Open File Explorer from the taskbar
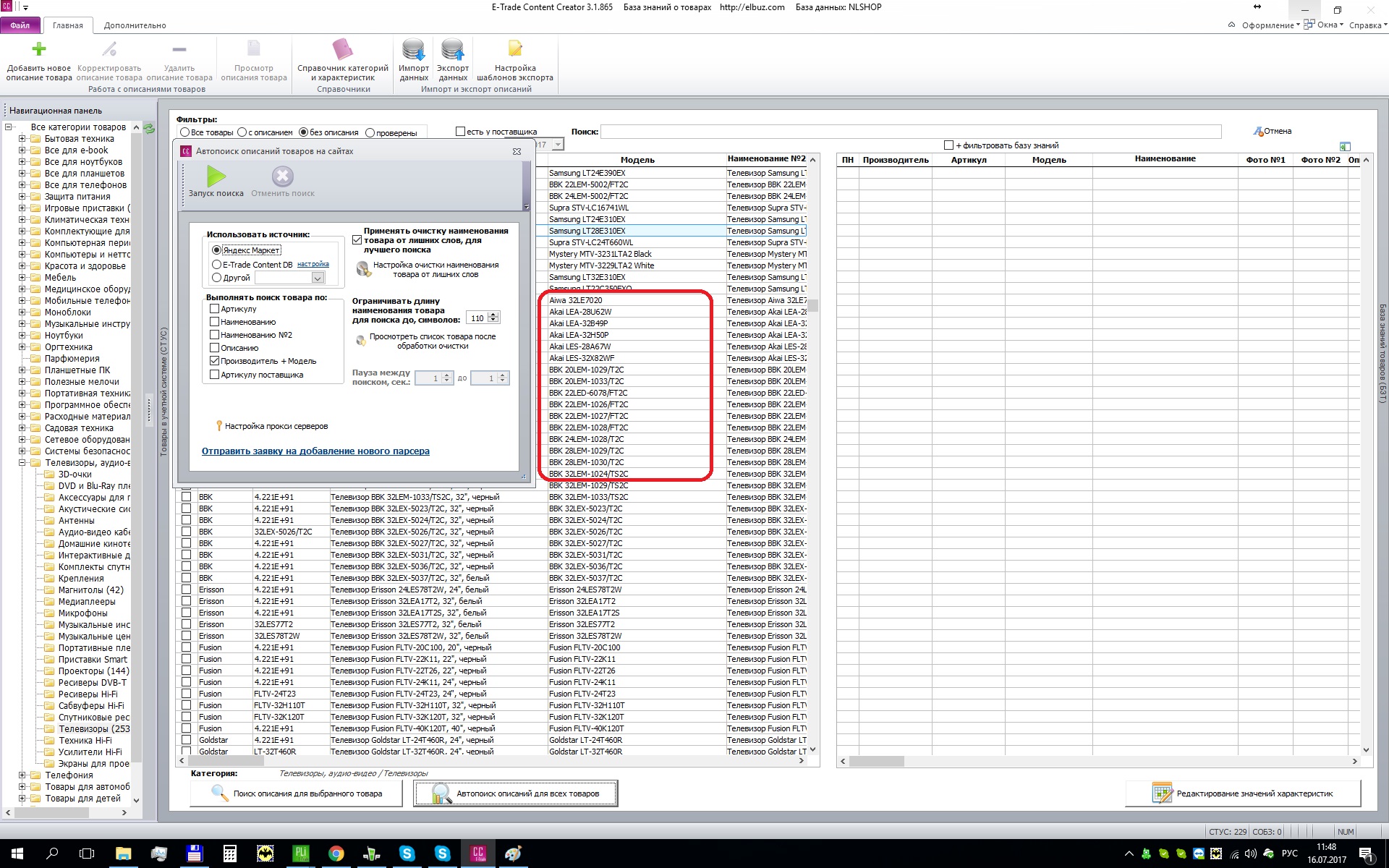Viewport: 1389px width, 868px height. [x=123, y=854]
